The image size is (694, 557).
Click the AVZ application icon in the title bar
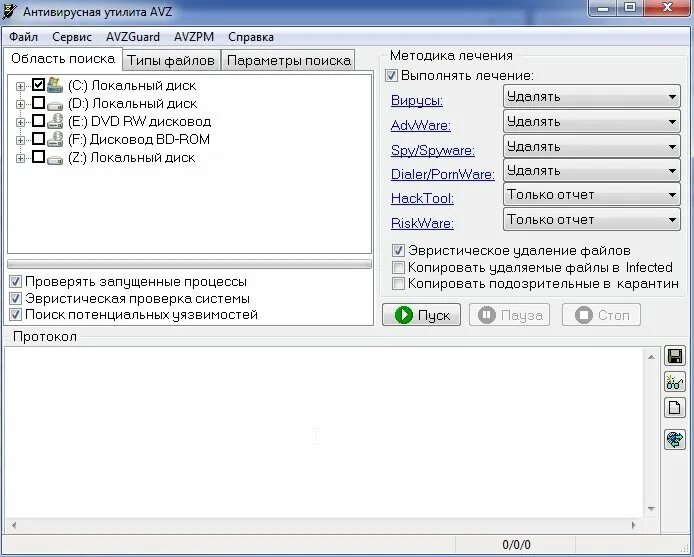coord(9,11)
